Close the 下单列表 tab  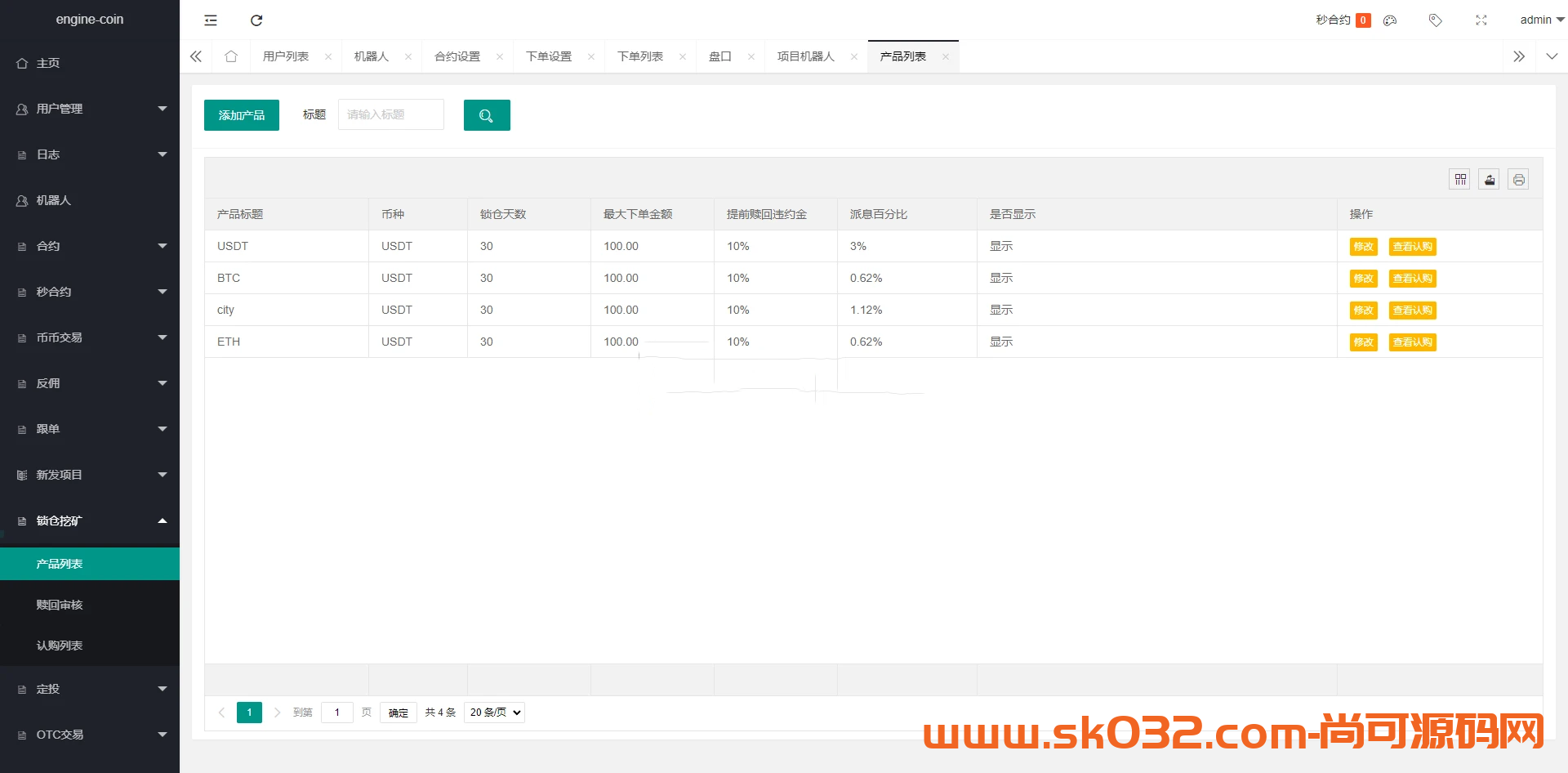tap(683, 56)
